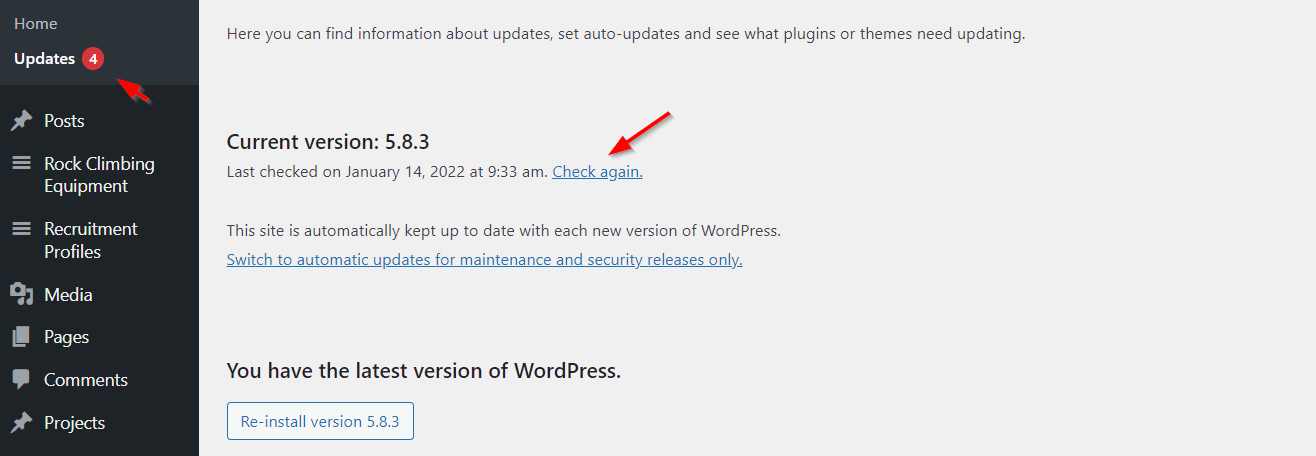Select Rock Climbing Equipment menu text
Image resolution: width=1316 pixels, height=456 pixels.
(x=99, y=175)
